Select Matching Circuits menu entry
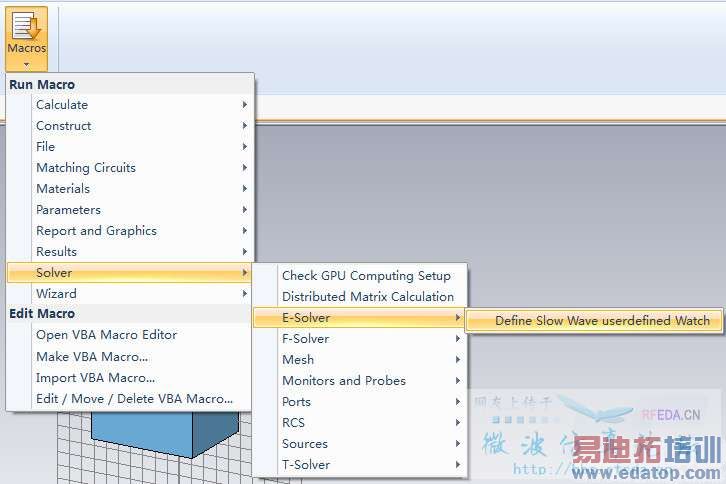Screen dimensions: 726x484 coord(86,168)
